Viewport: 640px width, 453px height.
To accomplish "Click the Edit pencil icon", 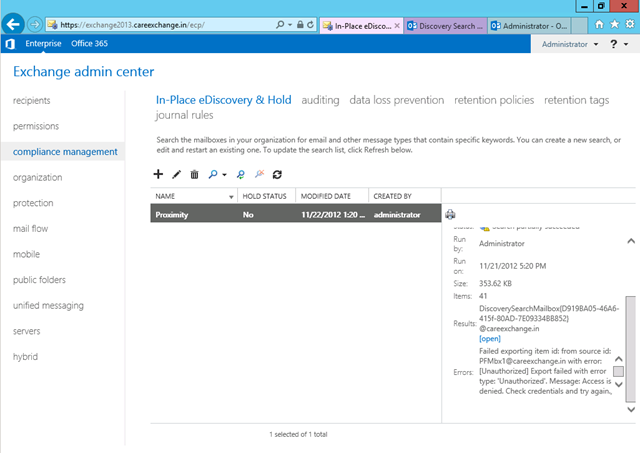I will click(176, 175).
